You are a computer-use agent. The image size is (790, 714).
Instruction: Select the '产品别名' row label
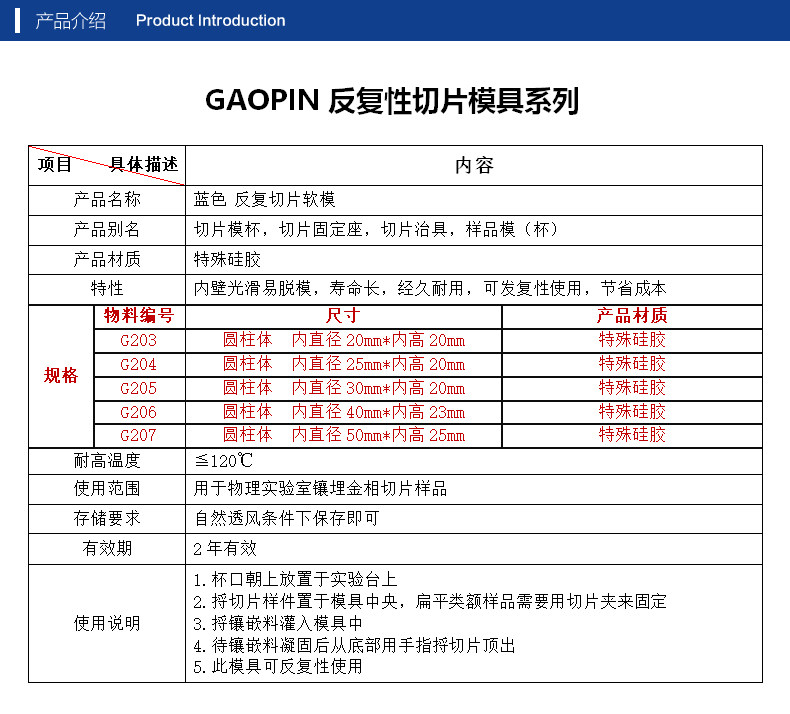click(x=107, y=230)
